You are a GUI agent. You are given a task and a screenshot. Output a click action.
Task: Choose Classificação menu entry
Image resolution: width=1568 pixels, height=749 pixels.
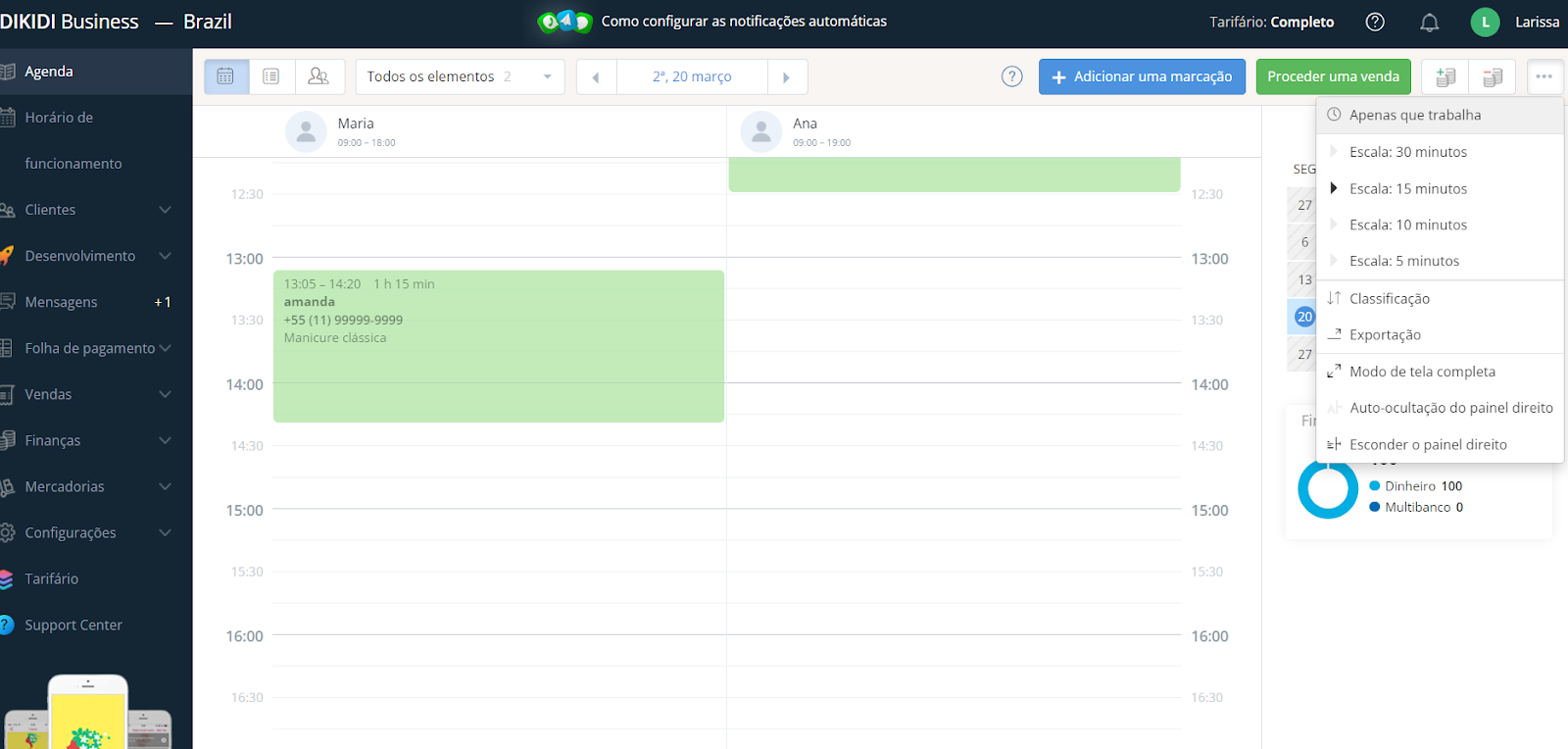1440,298
